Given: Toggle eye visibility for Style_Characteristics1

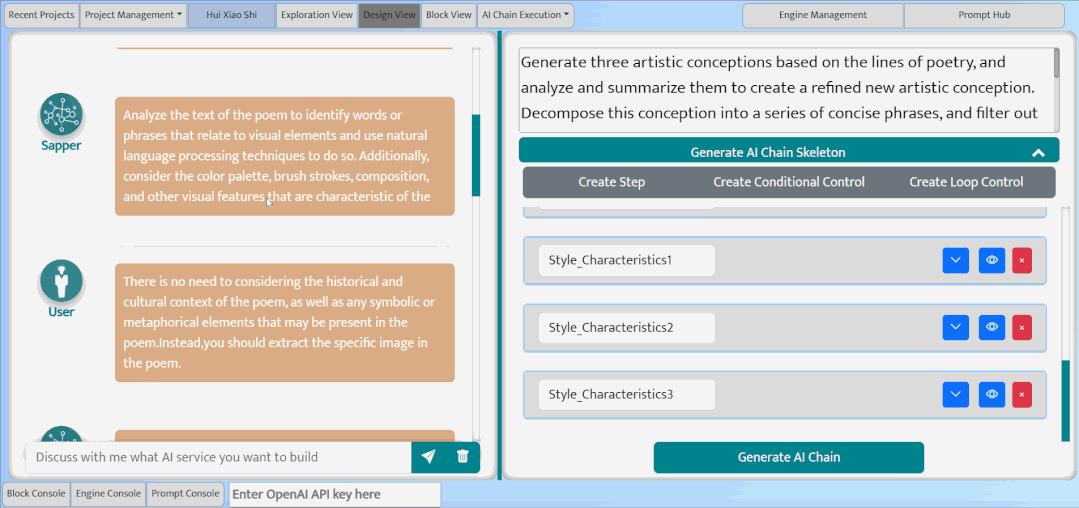Looking at the screenshot, I should point(992,260).
